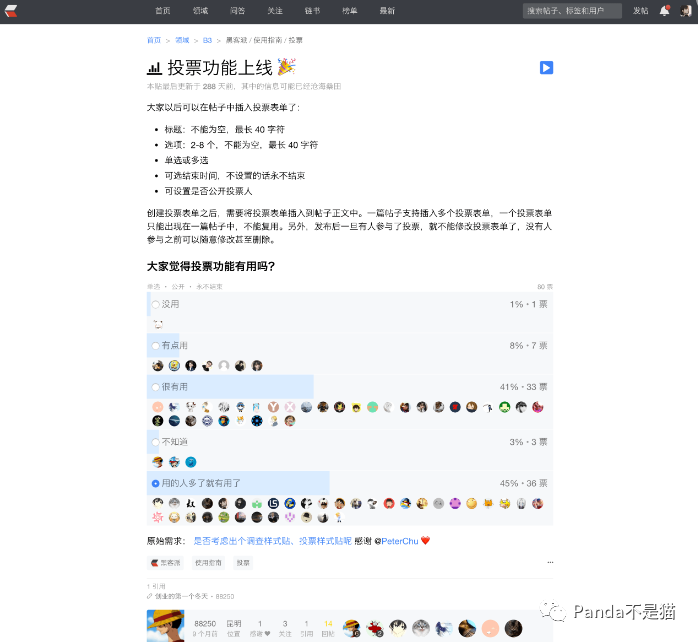Click the site logo in the top bar
The width and height of the screenshot is (698, 642).
coord(11,11)
